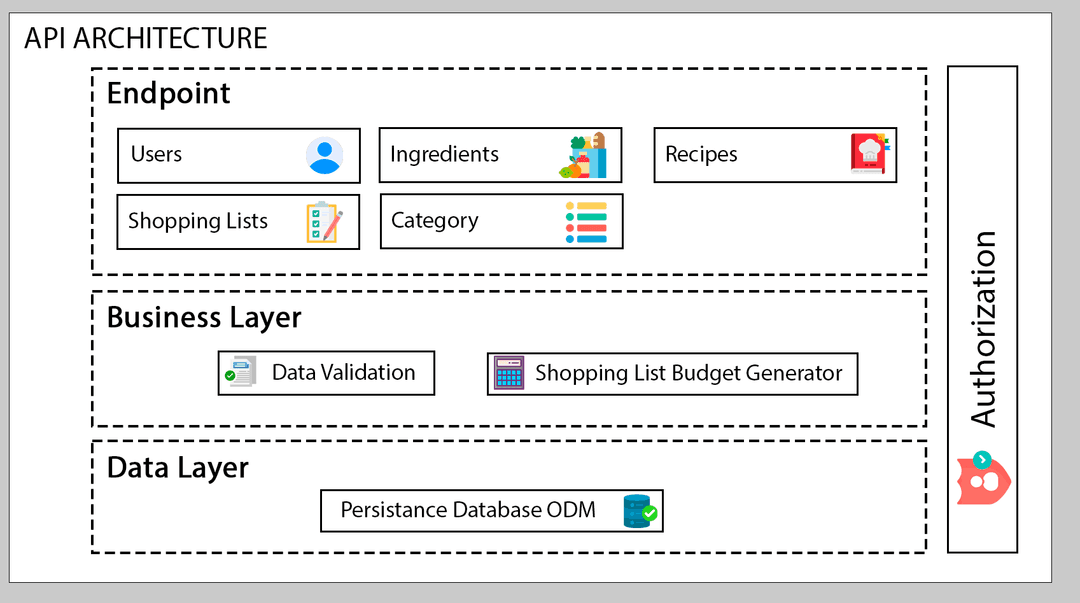Select the Shopping Lists text
1080x603 pixels.
(198, 221)
